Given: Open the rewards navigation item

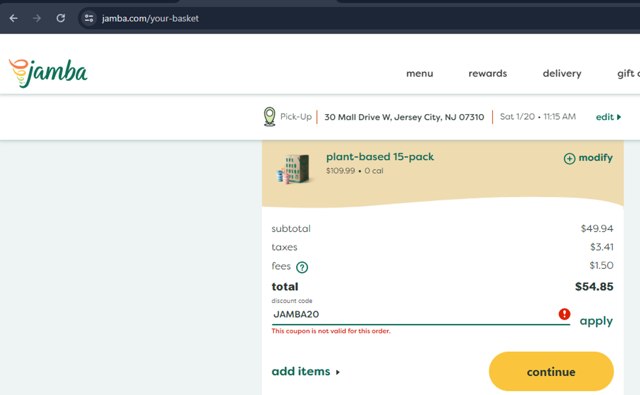Looking at the screenshot, I should (487, 73).
